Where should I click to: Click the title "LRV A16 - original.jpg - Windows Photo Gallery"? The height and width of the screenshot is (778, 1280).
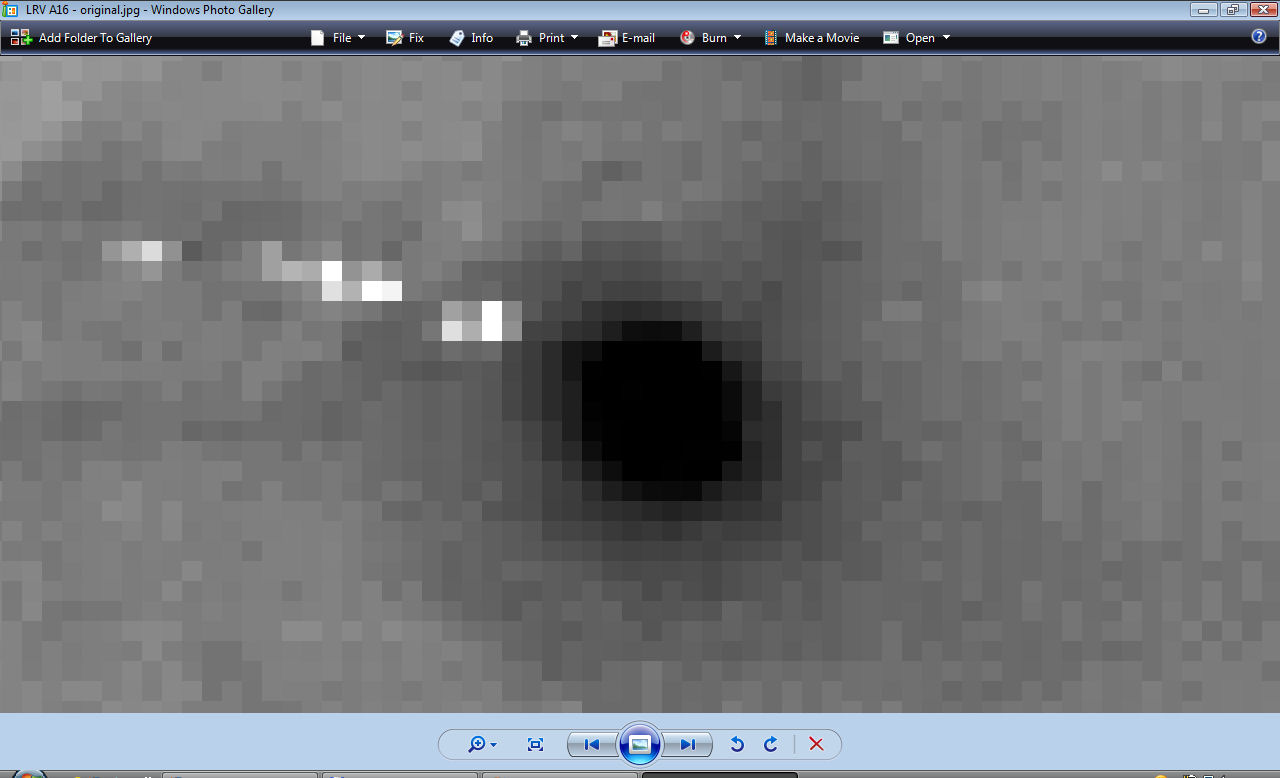click(150, 10)
